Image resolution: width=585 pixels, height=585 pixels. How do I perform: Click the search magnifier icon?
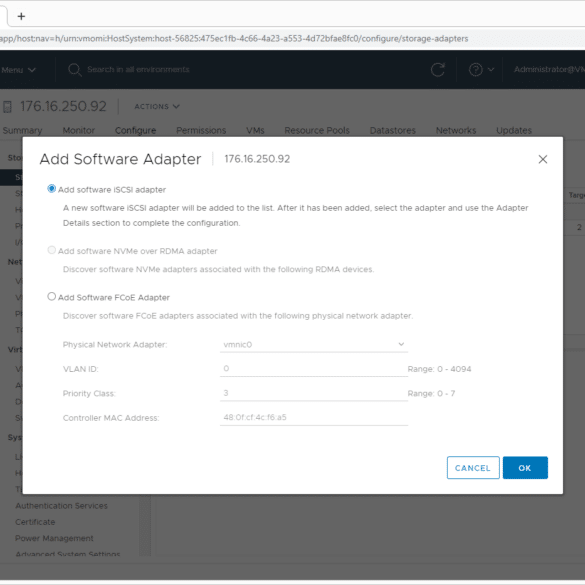75,70
